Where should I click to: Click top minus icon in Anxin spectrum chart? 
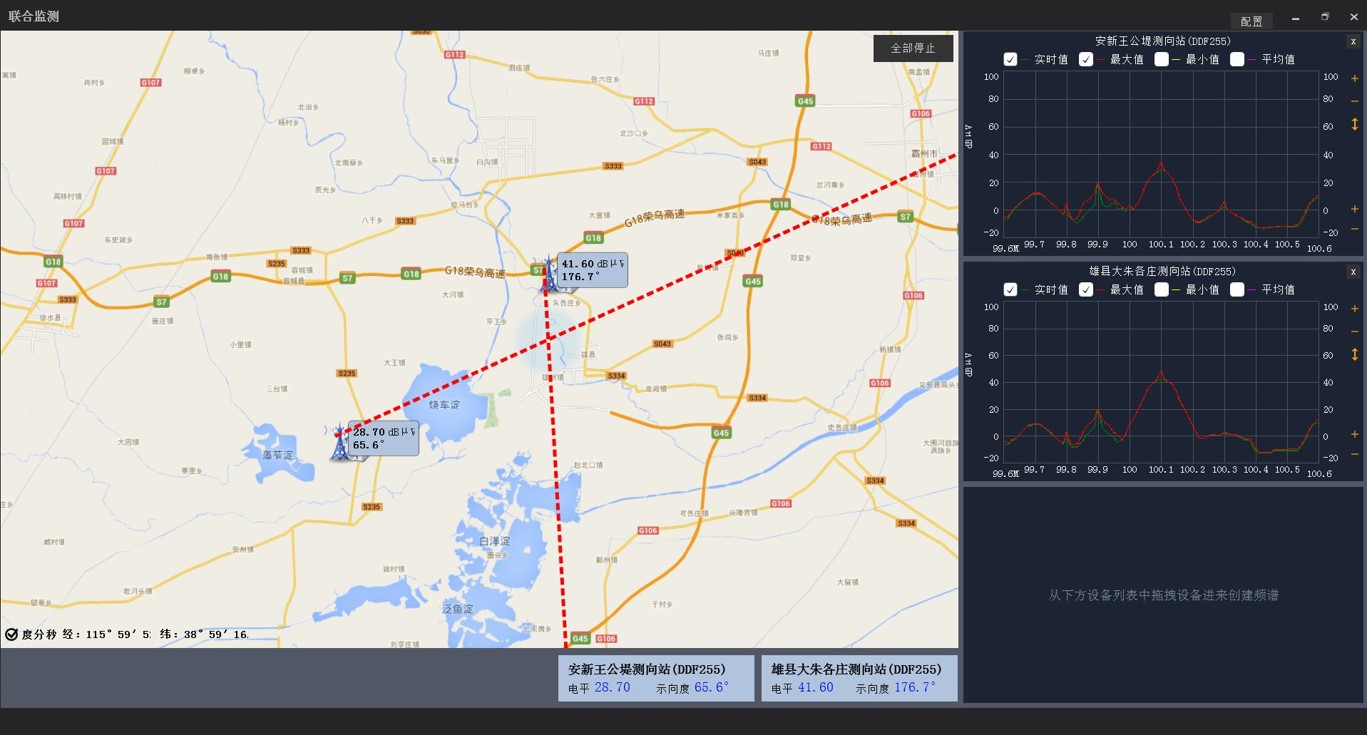click(1355, 101)
